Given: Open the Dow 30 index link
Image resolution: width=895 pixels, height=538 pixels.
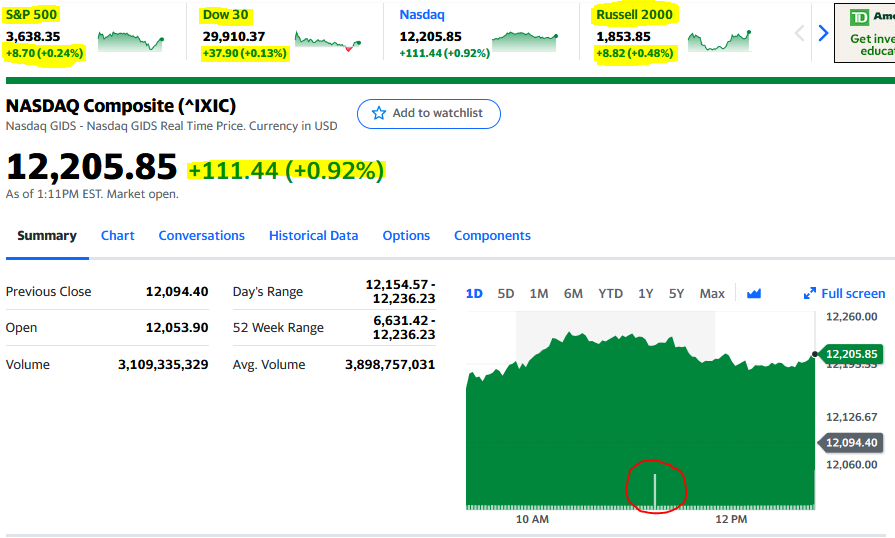Looking at the screenshot, I should pyautogui.click(x=225, y=15).
